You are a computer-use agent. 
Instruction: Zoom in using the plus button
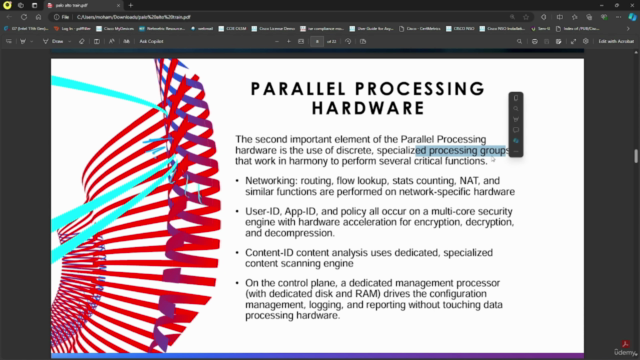coord(289,41)
